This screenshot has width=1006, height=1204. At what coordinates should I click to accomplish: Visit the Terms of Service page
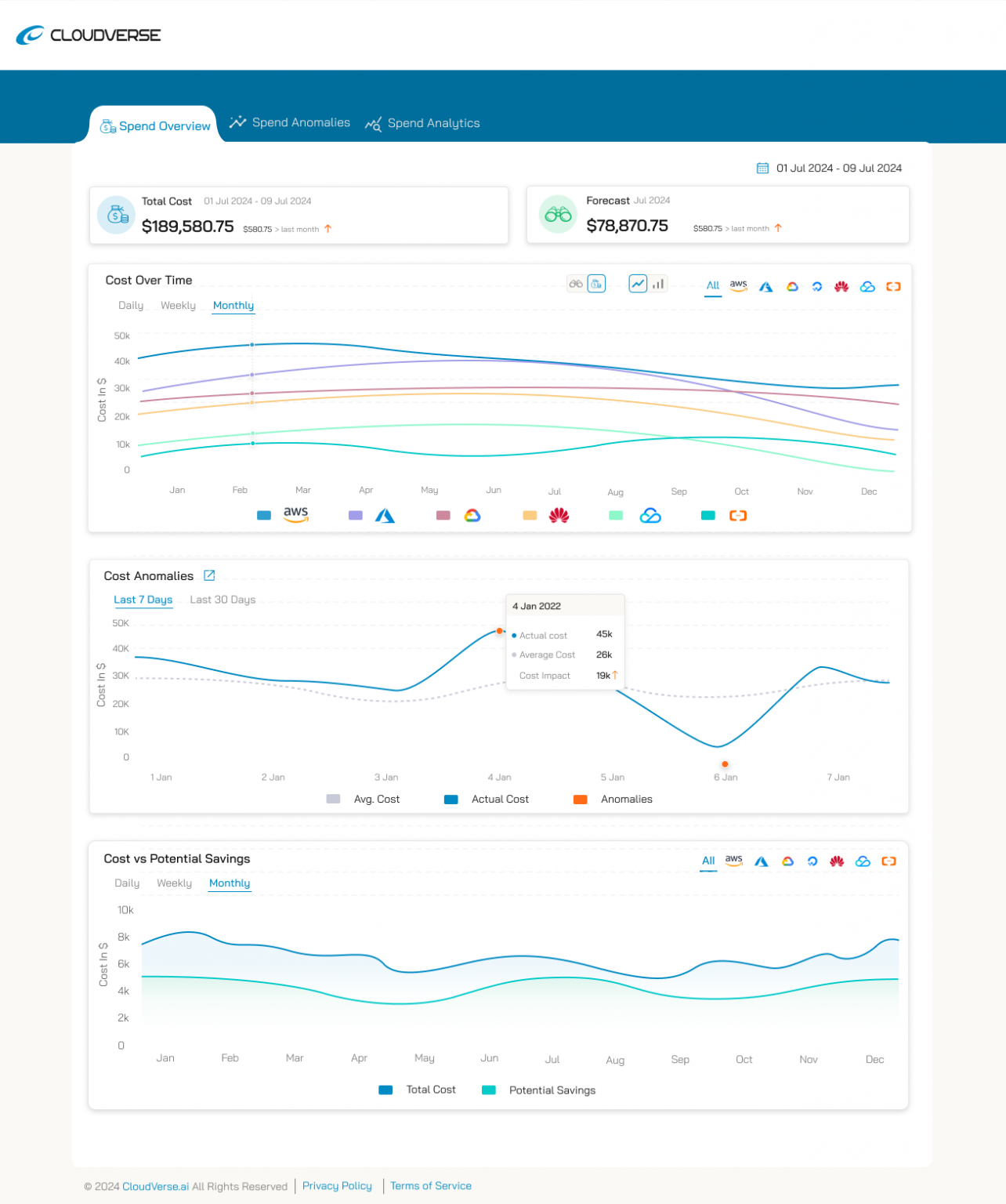430,1185
